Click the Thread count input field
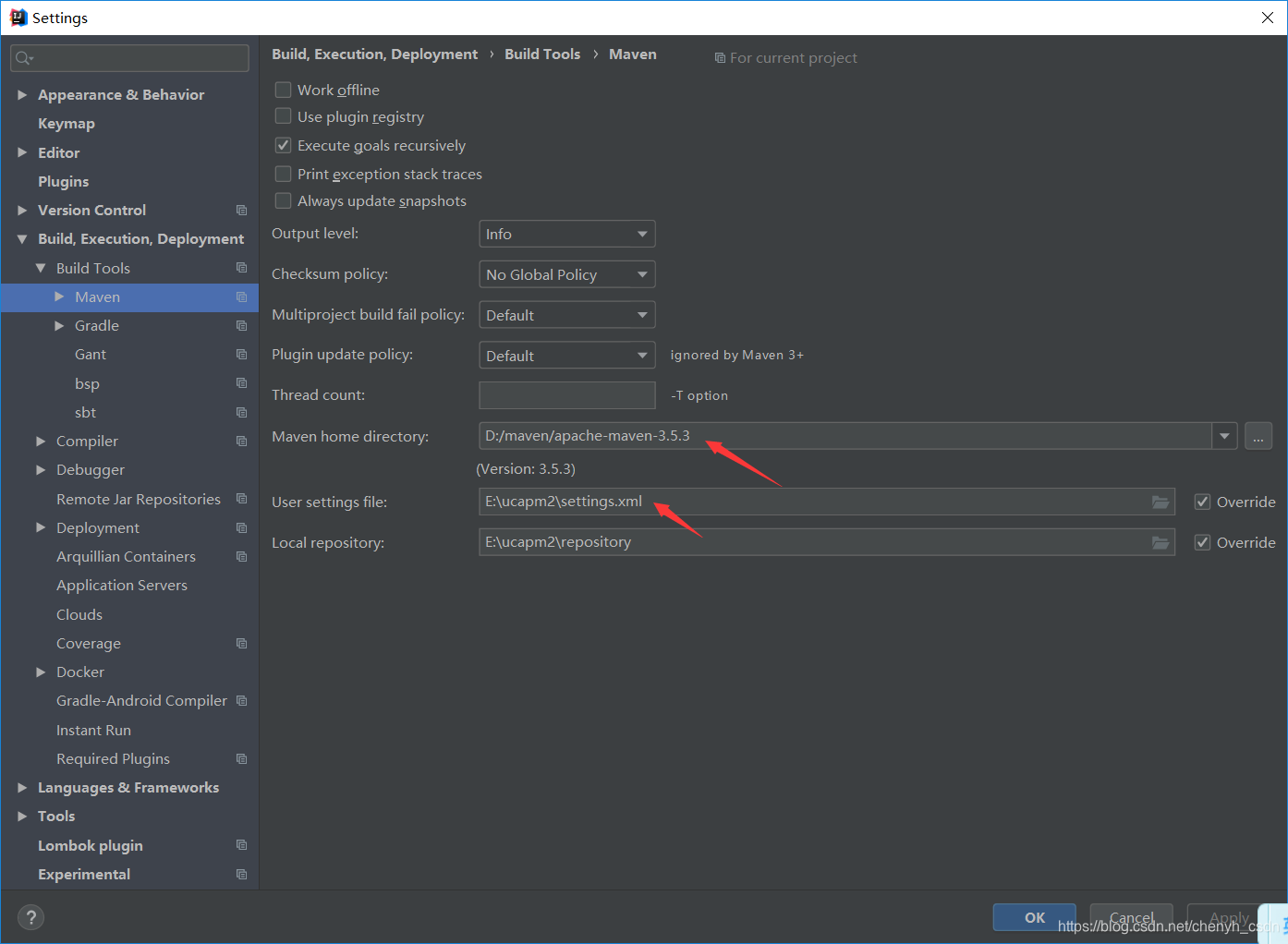 (567, 395)
